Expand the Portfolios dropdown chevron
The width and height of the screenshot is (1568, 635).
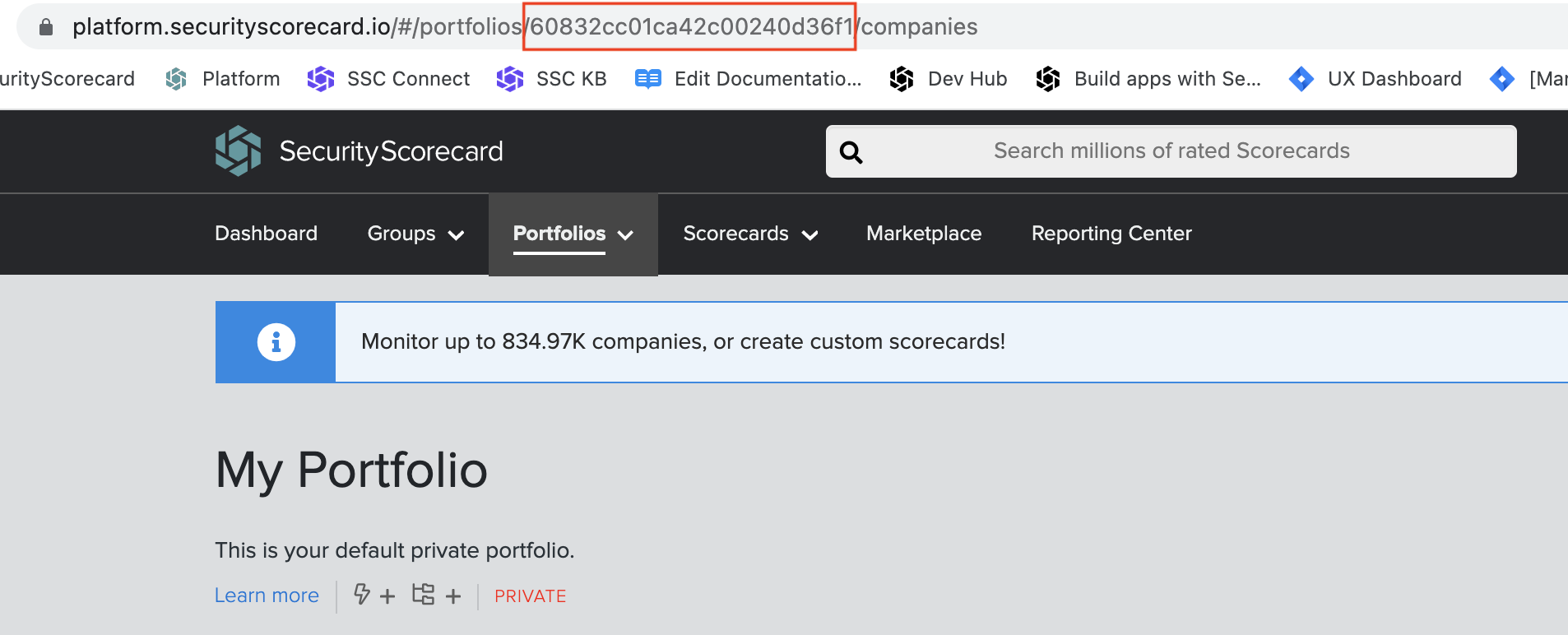625,235
